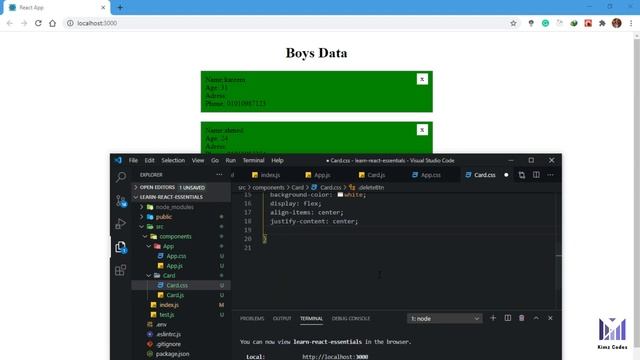Collapse the App folder in explorer
640x360 pixels.
coord(181,246)
